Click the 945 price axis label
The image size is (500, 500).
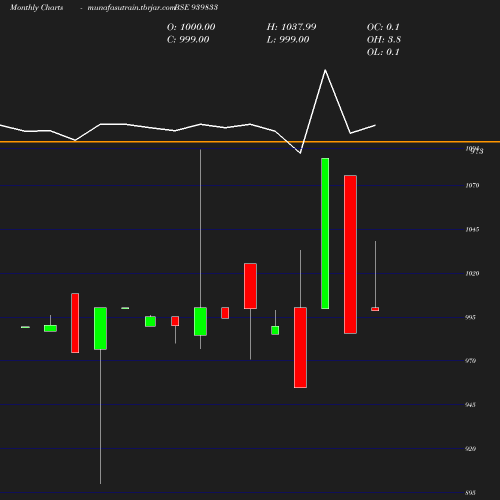pos(470,405)
